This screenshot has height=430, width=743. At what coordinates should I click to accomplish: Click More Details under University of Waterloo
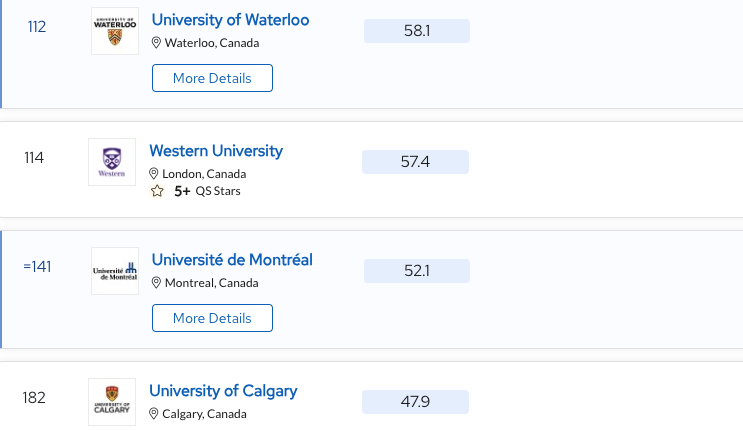point(212,78)
